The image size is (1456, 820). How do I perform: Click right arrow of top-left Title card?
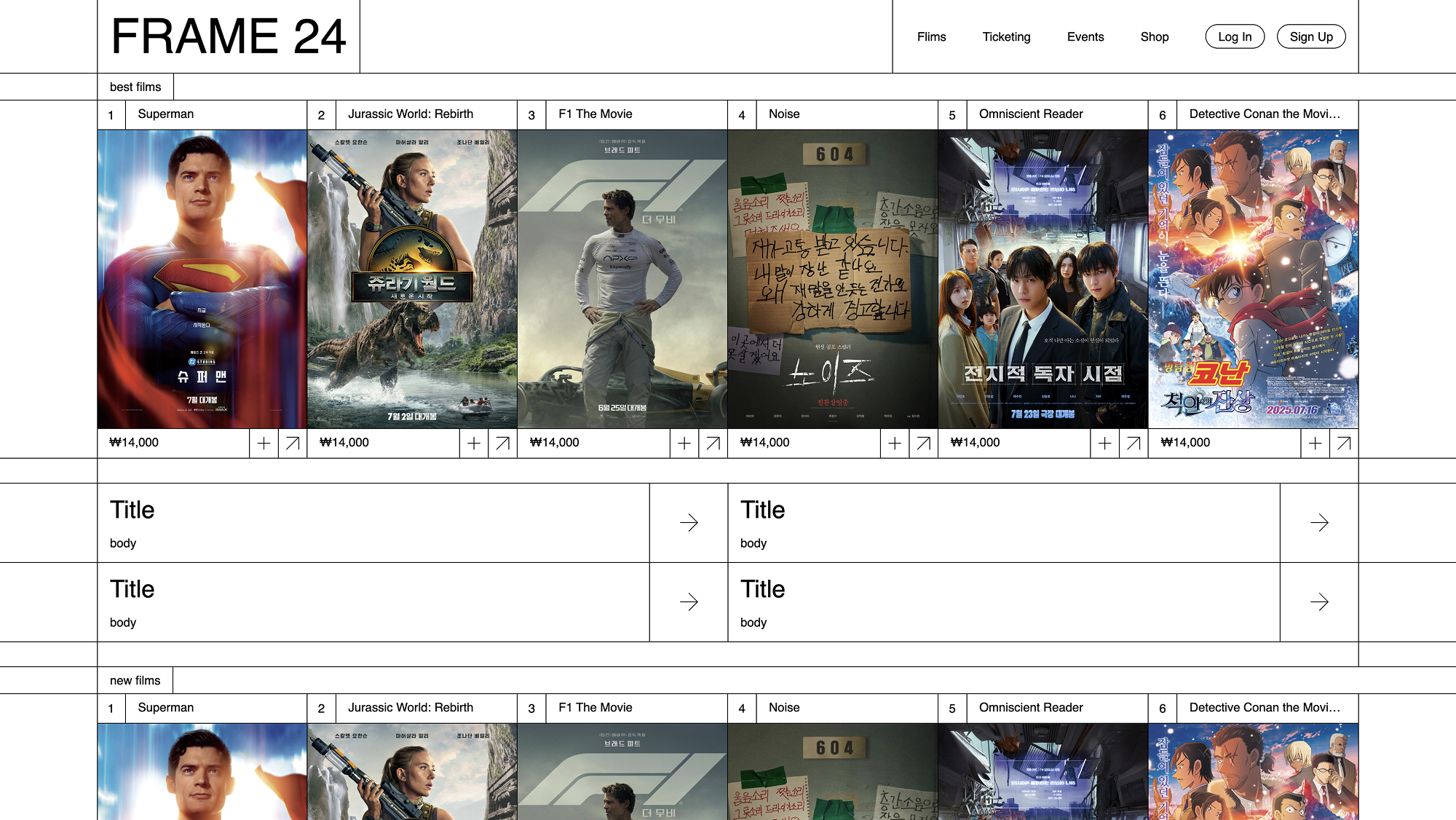point(689,523)
